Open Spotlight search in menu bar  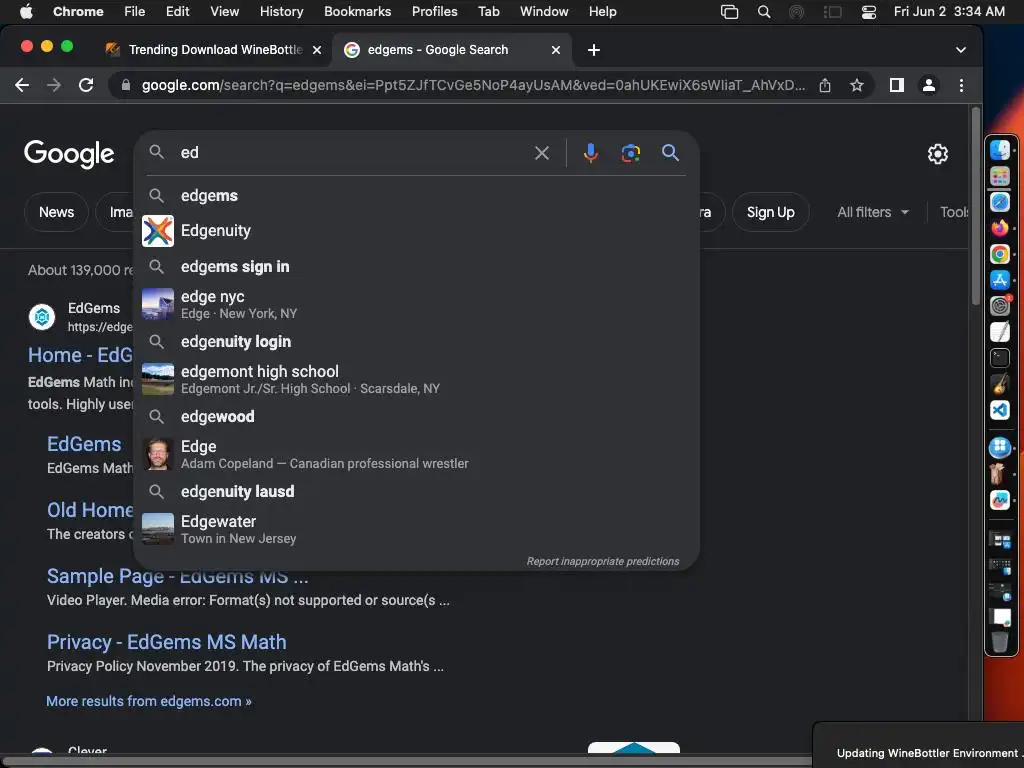763,12
